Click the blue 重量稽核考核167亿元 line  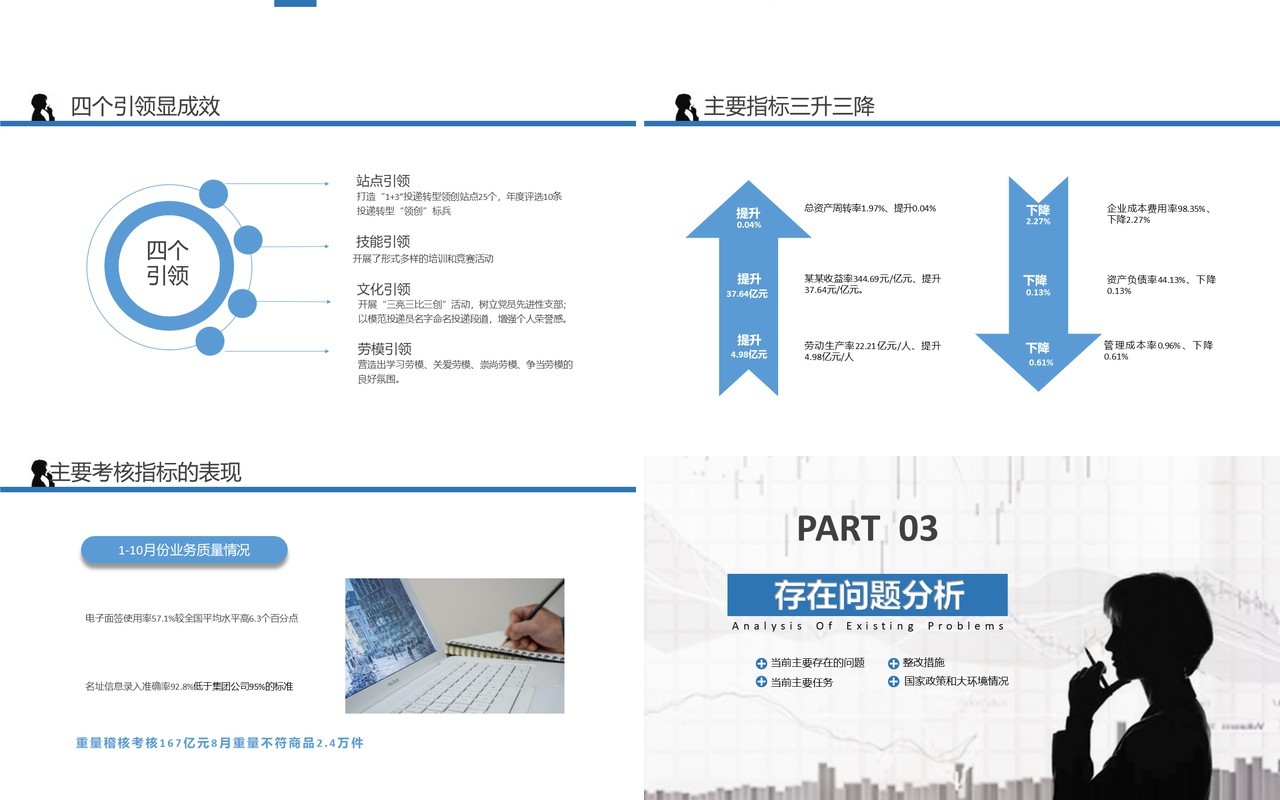220,743
